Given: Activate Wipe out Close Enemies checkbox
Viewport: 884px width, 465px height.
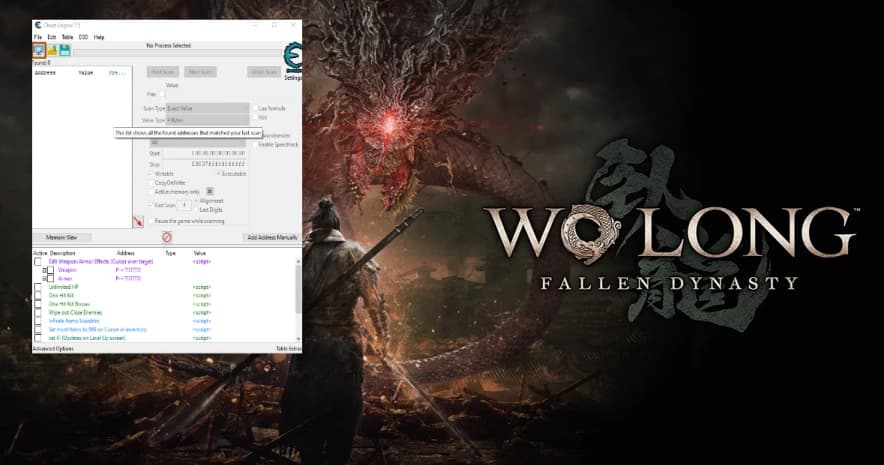Looking at the screenshot, I should click(38, 312).
